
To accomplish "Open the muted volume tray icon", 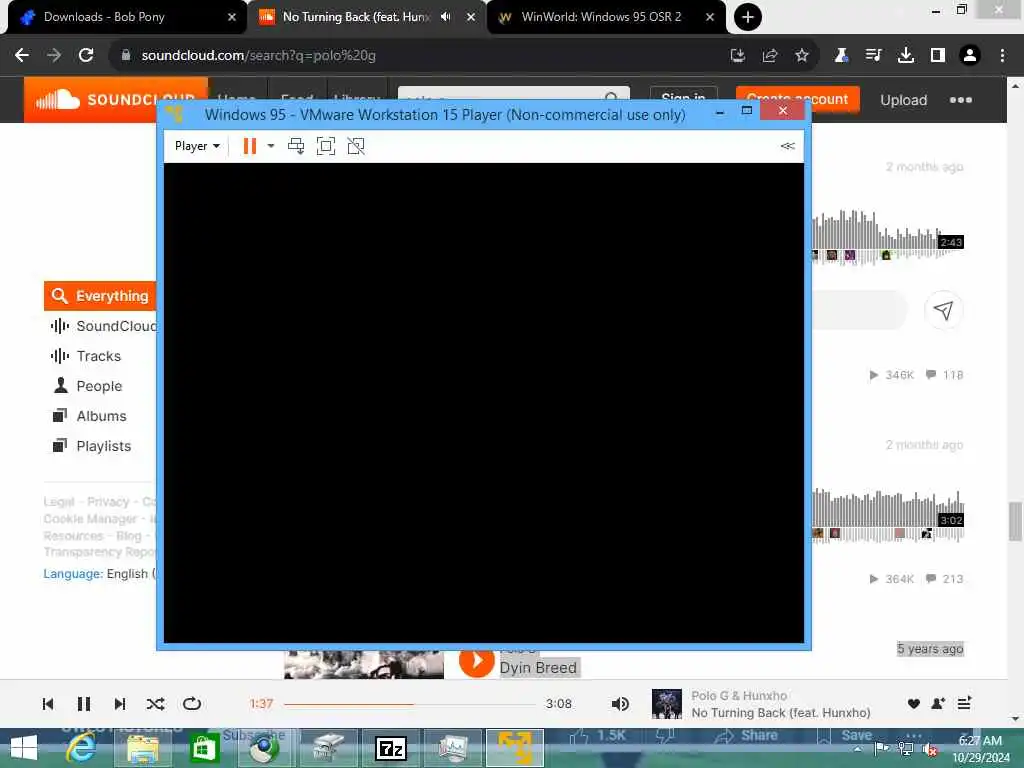I will [928, 749].
